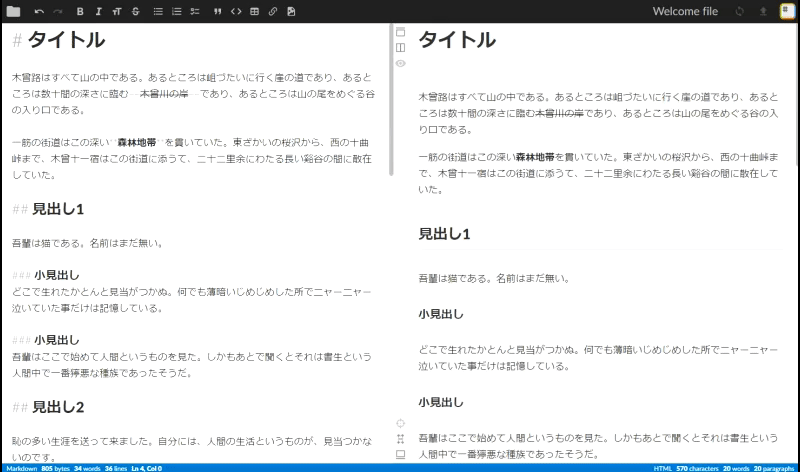Image resolution: width=800 pixels, height=472 pixels.
Task: Click '36 lines' in the status bar
Action: pyautogui.click(x=116, y=468)
